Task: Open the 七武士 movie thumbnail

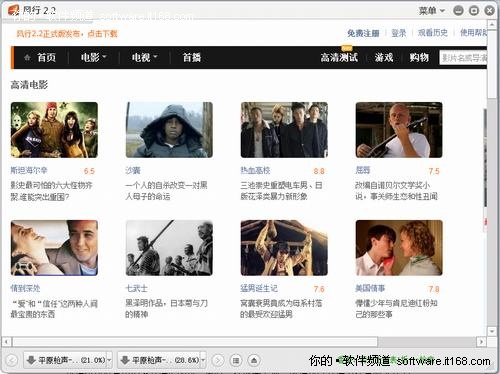Action: point(169,248)
